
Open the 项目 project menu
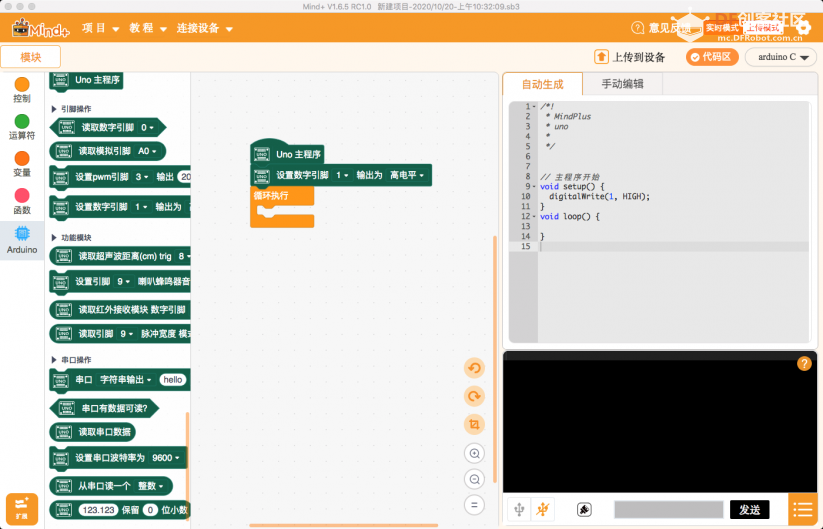point(101,28)
